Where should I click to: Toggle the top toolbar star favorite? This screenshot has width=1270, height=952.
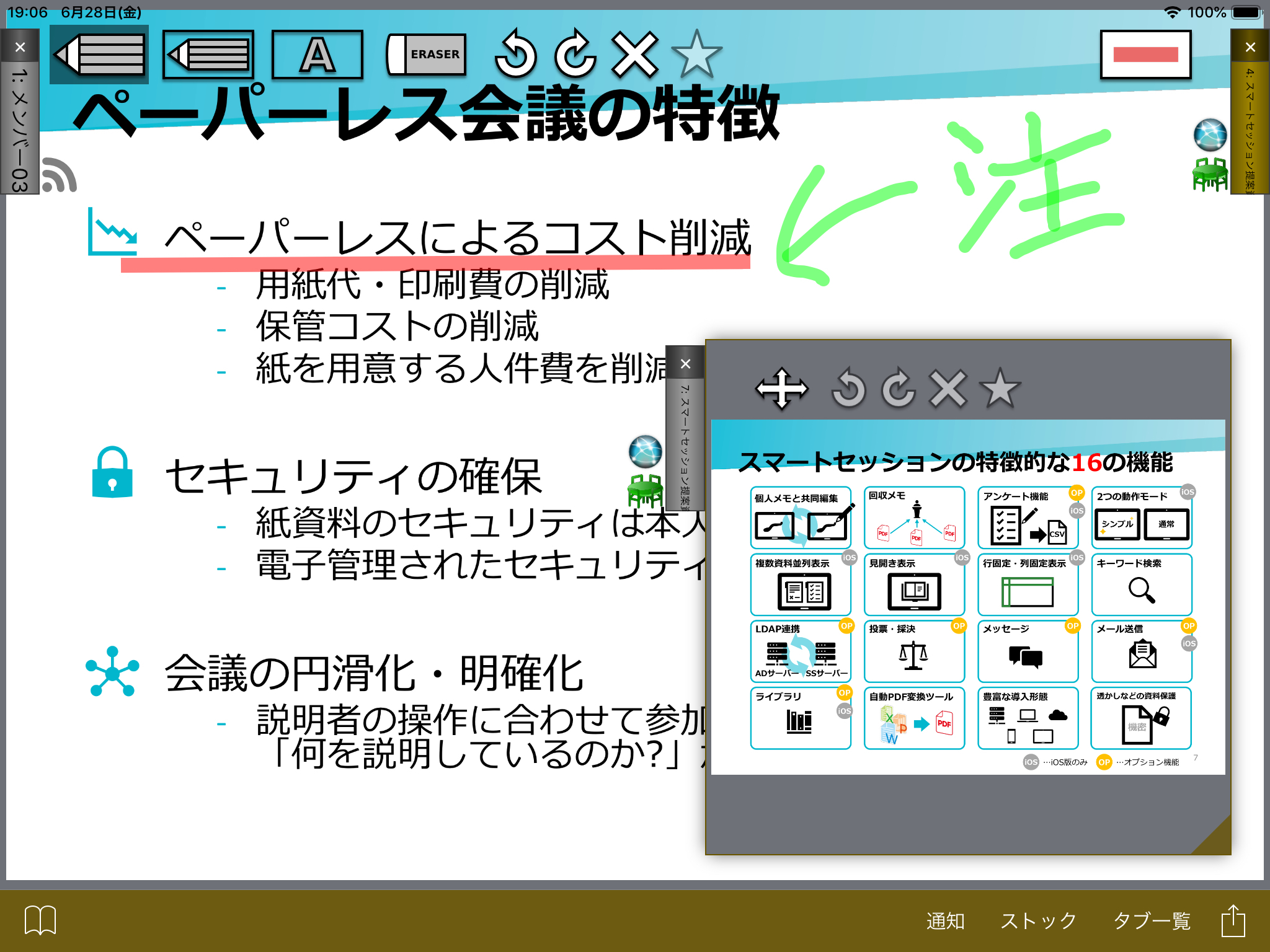click(696, 55)
